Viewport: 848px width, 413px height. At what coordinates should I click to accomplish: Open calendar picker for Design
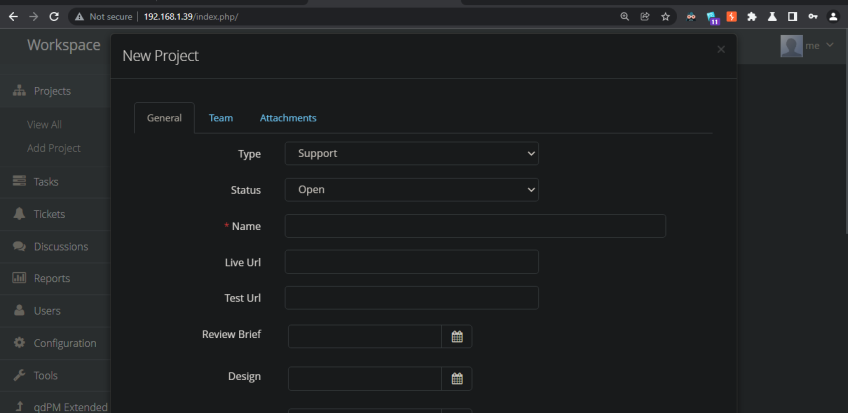point(457,378)
